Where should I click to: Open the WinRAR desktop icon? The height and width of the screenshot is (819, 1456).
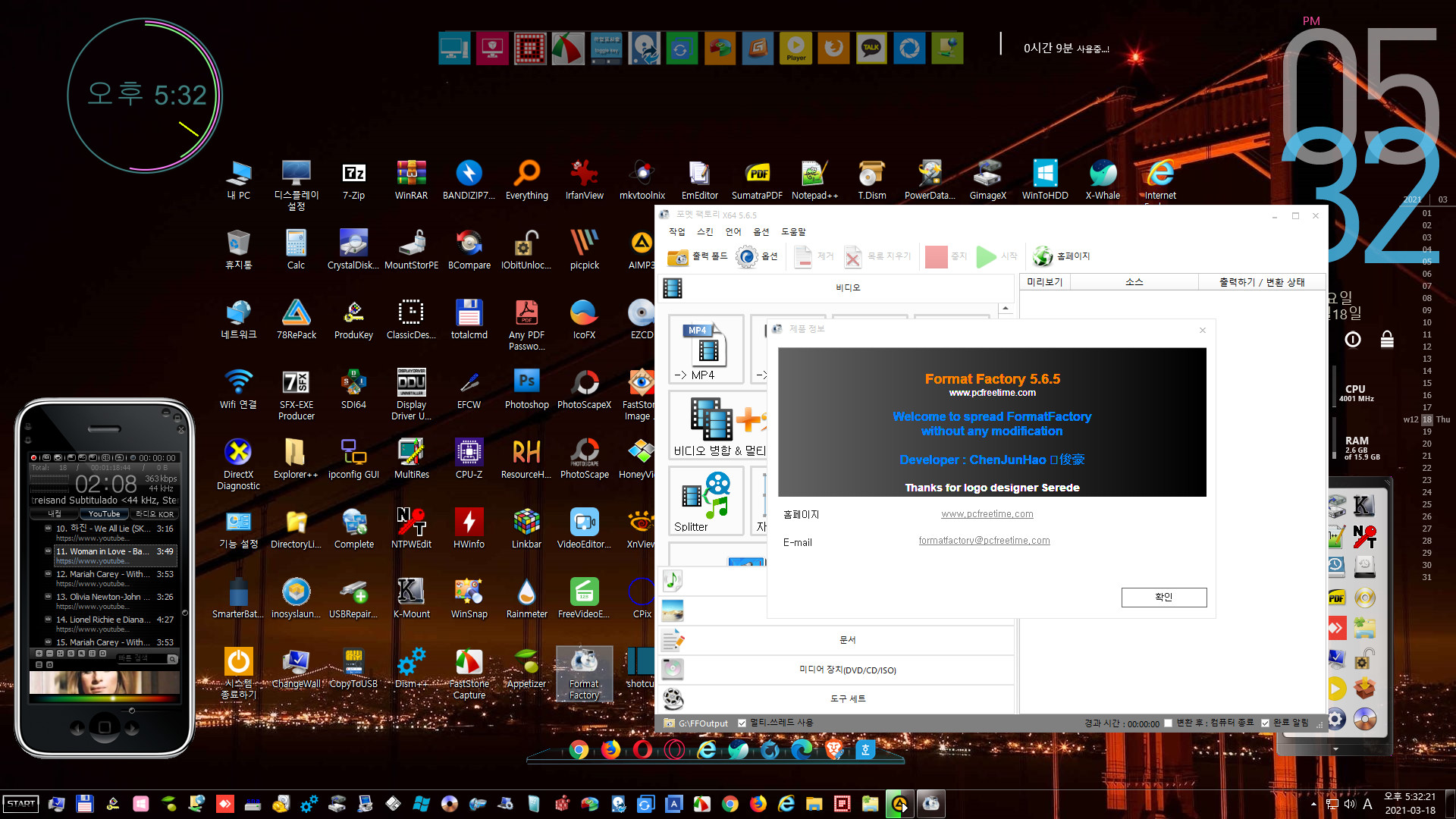(x=411, y=180)
